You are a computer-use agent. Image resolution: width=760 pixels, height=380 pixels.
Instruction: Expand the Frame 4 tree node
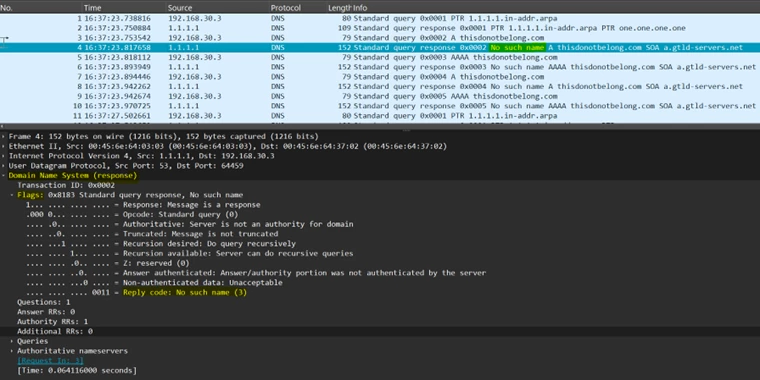4,137
